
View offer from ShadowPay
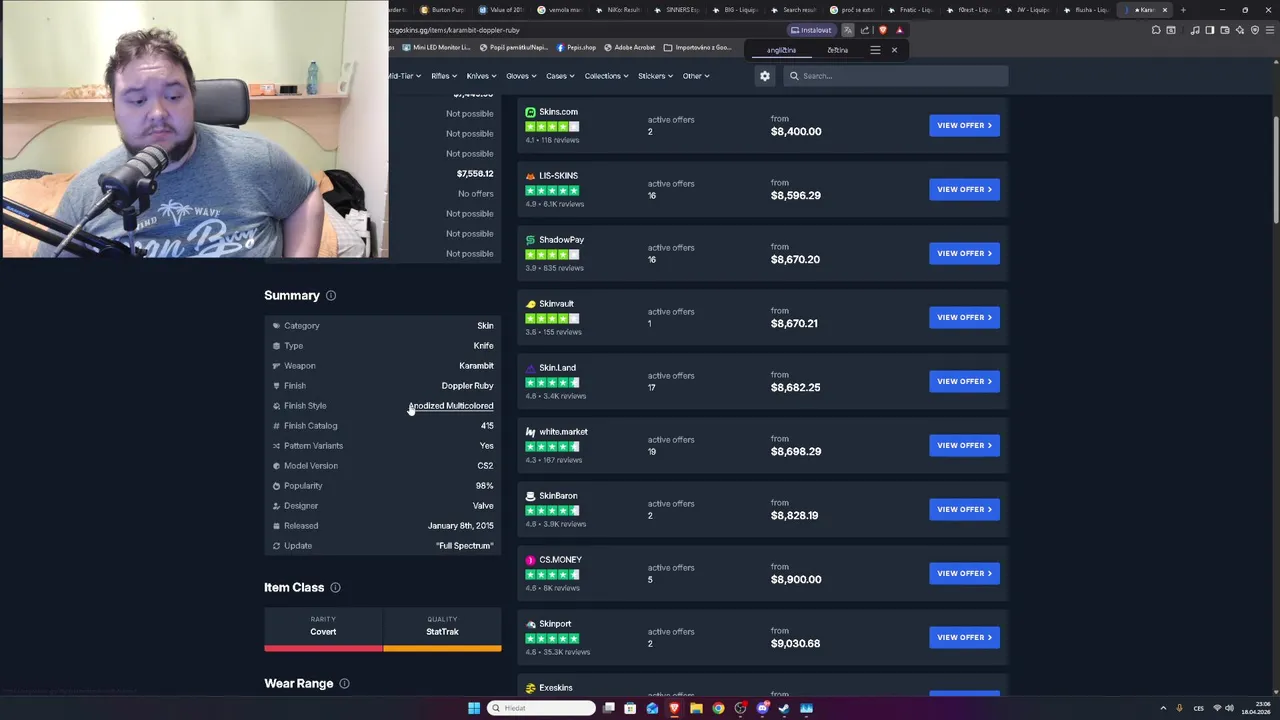pyautogui.click(x=964, y=253)
